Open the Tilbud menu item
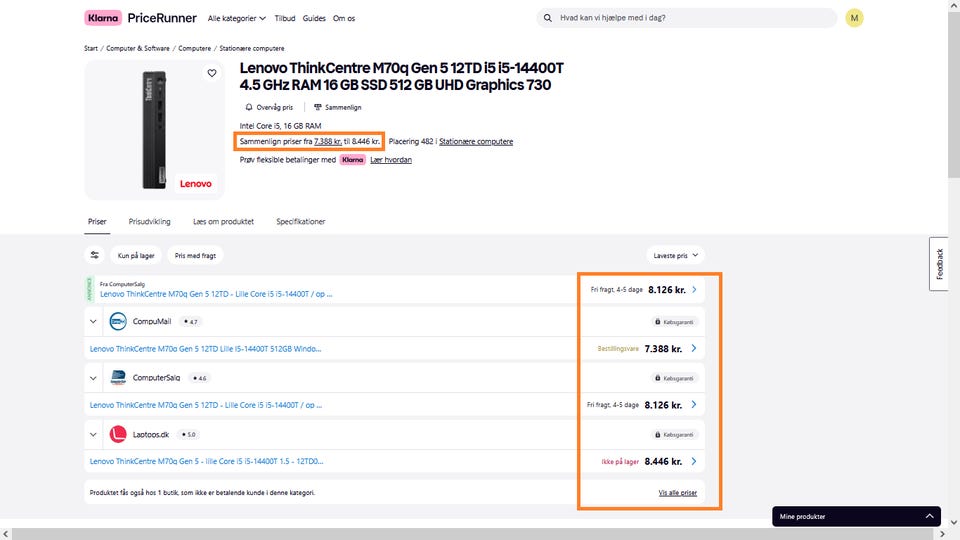Viewport: 960px width, 540px height. 285,18
